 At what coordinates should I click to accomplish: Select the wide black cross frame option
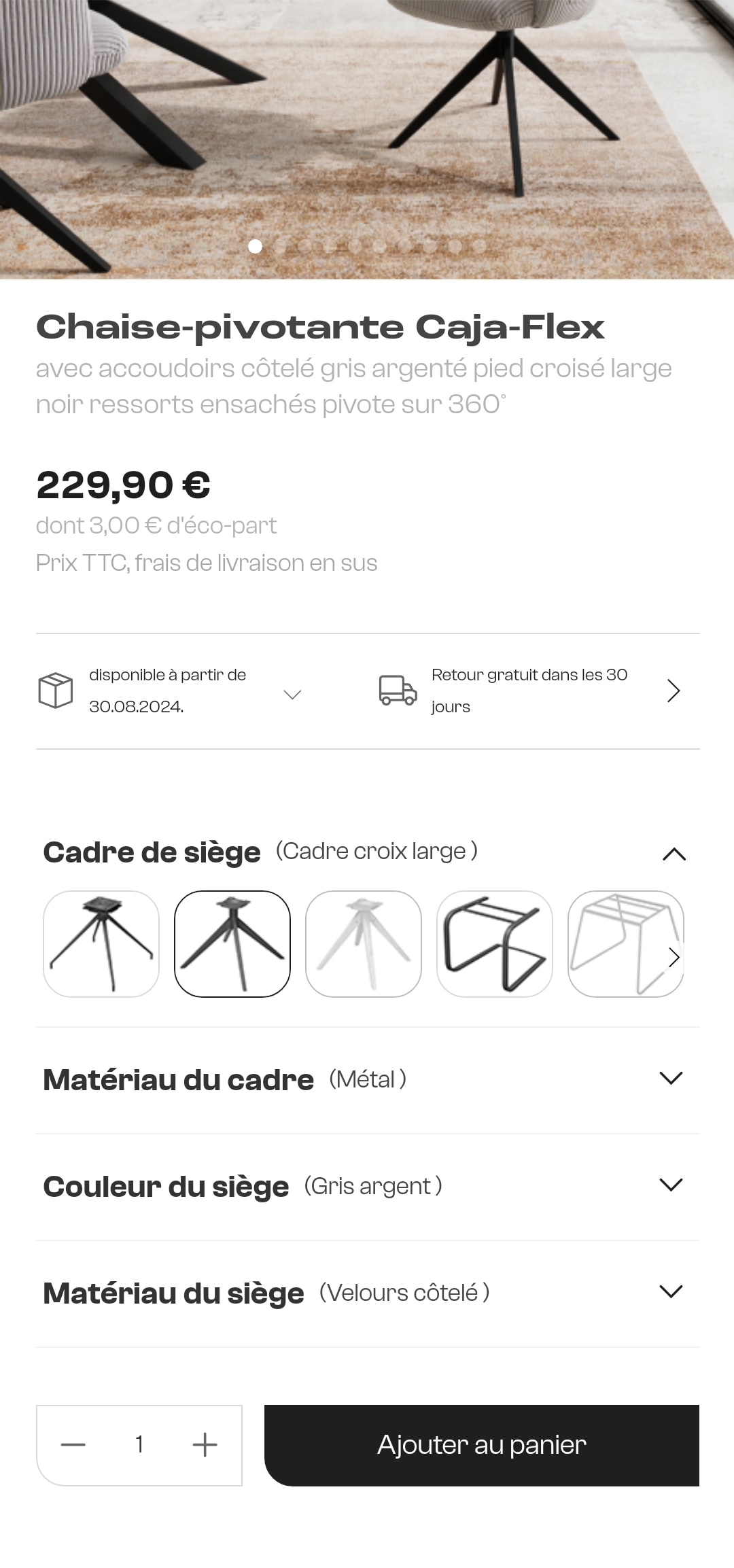tap(232, 944)
